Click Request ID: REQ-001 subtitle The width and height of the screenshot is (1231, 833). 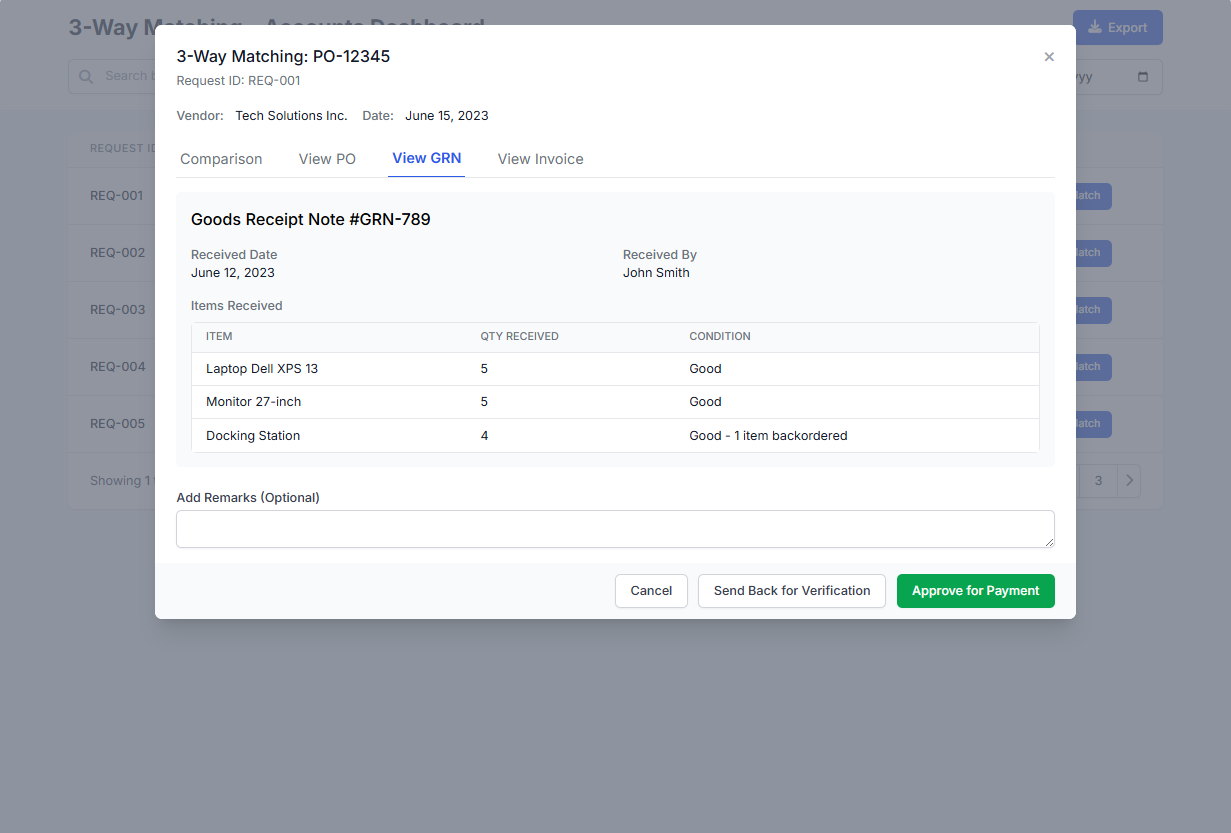[239, 81]
